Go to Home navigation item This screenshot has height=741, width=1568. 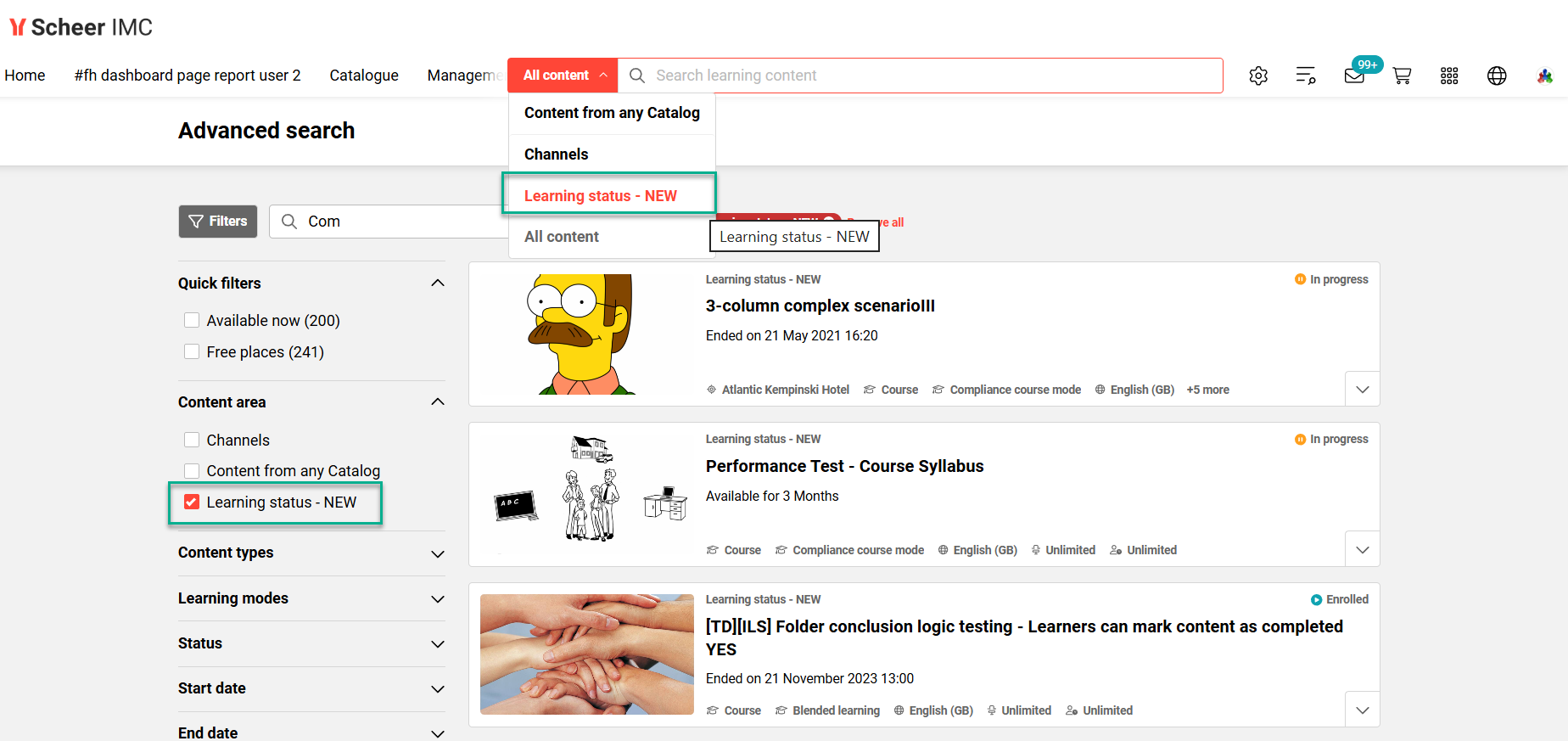click(x=25, y=76)
